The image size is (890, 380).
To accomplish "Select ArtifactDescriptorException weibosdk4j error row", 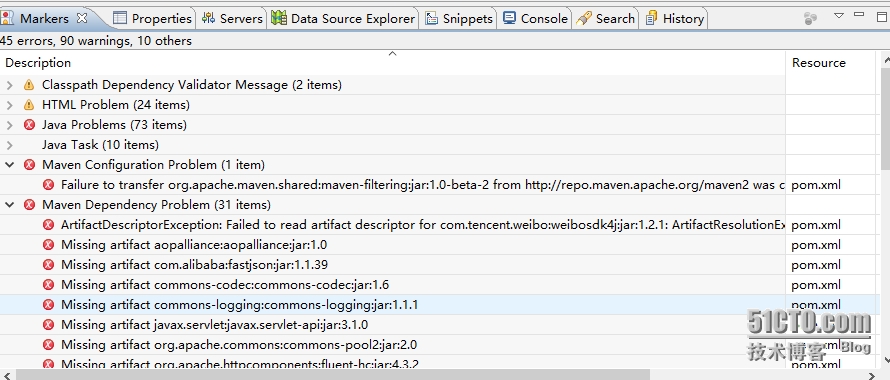I will coord(423,225).
